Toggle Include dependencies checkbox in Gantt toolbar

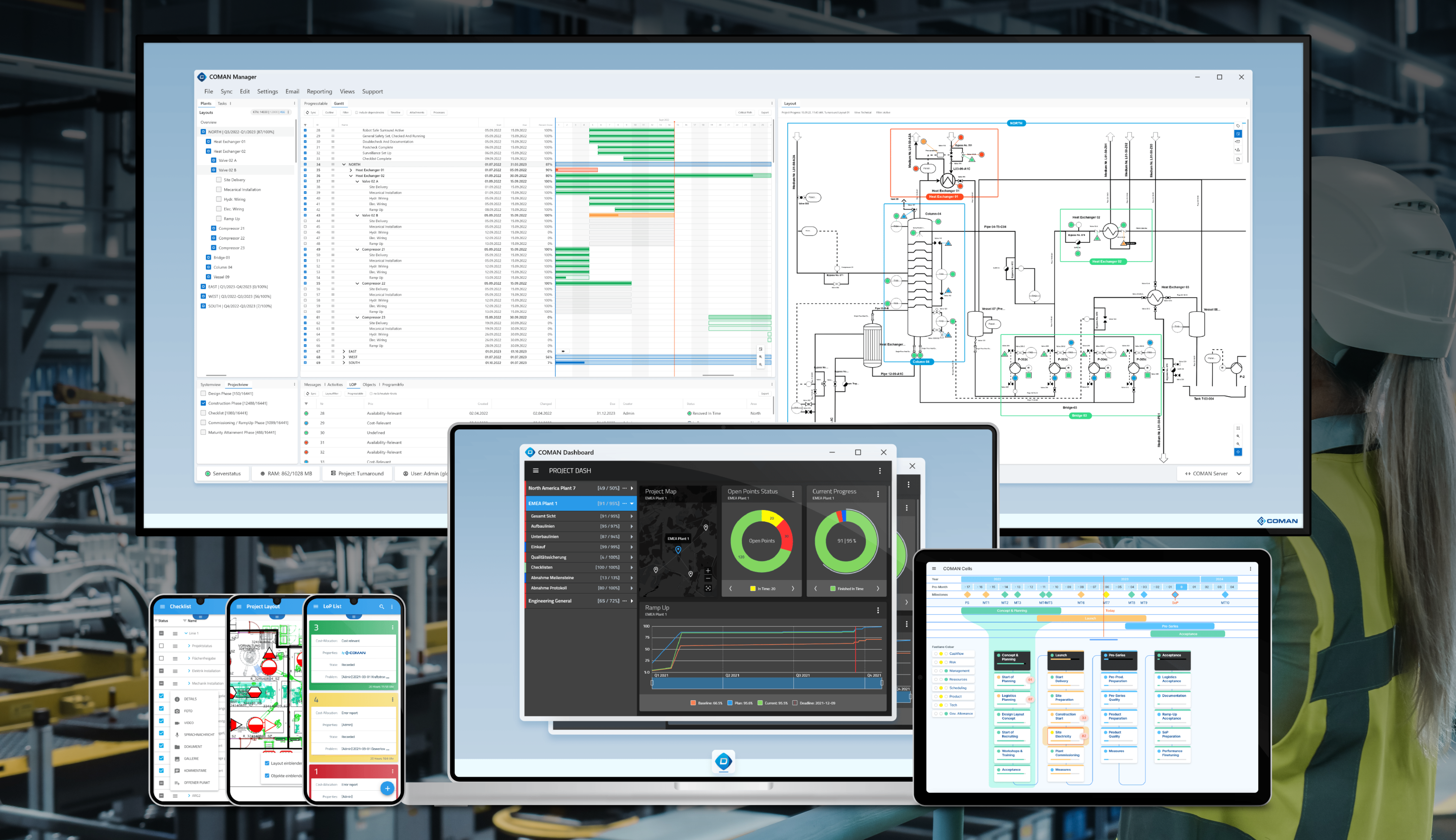tap(356, 112)
